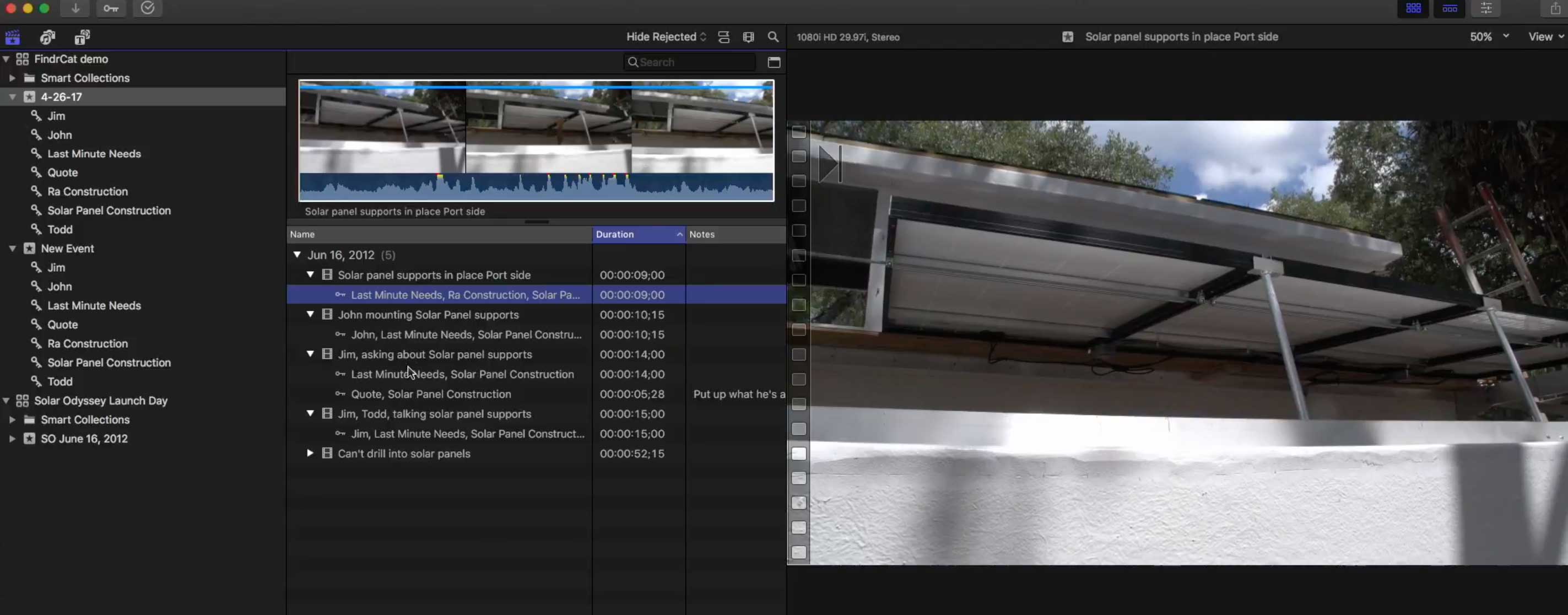Collapse the FindrCat demo library
This screenshot has height=615, width=1568.
(x=6, y=59)
